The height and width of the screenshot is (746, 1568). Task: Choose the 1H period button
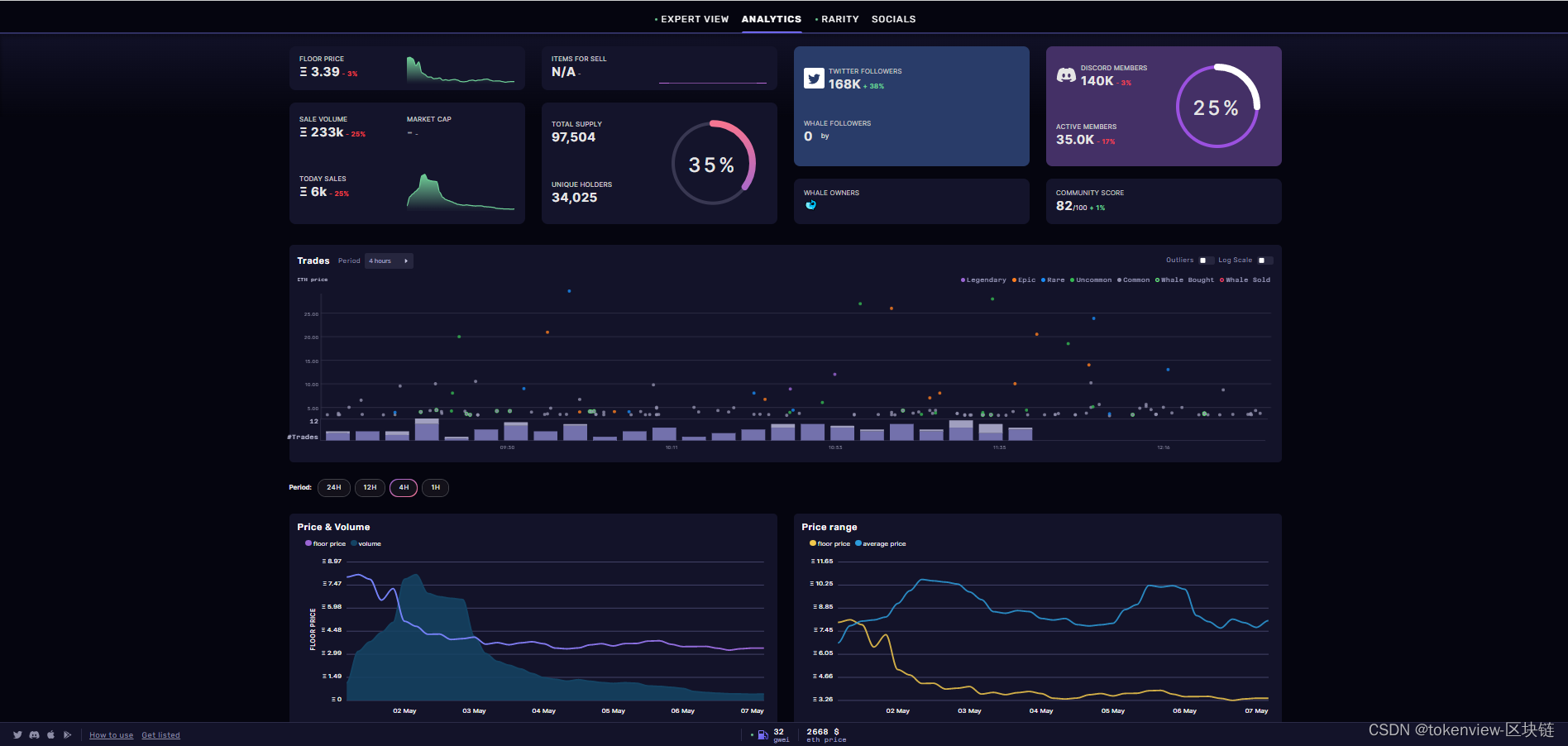pos(435,487)
